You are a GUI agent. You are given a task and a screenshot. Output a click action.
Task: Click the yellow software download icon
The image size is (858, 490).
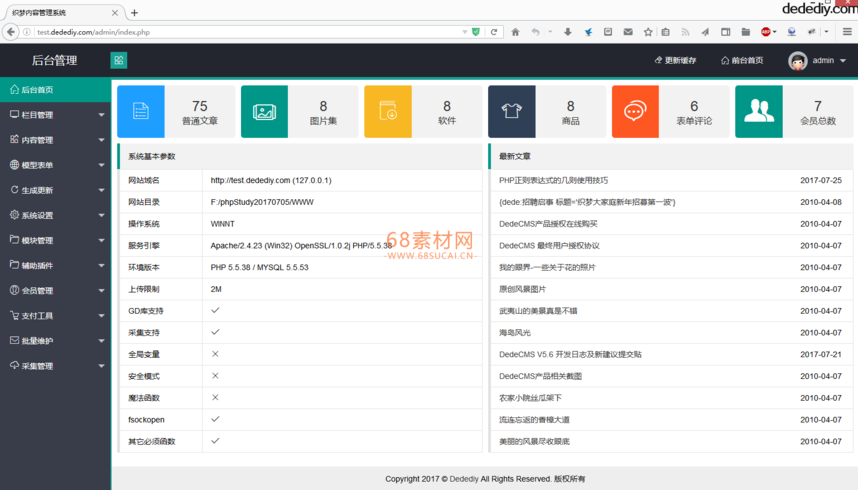point(388,111)
